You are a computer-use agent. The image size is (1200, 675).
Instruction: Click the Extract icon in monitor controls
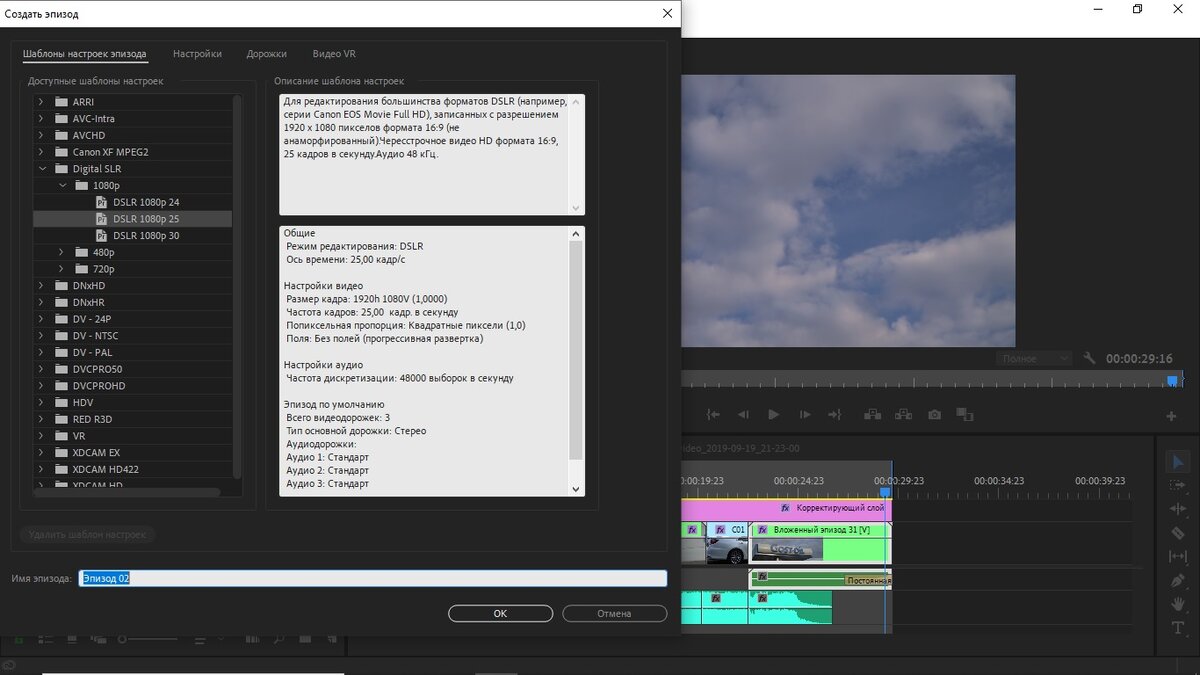click(903, 414)
